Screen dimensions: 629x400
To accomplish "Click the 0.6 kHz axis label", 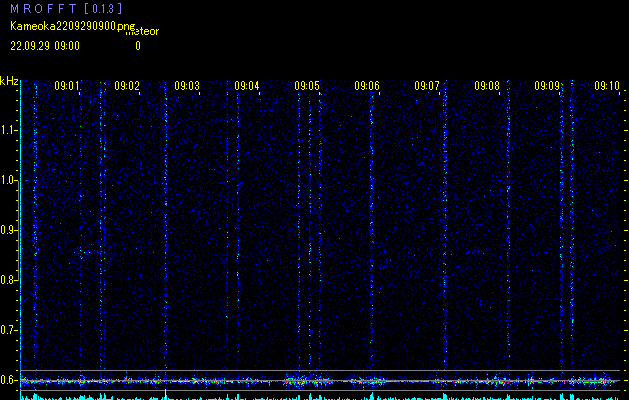I will pyautogui.click(x=8, y=380).
